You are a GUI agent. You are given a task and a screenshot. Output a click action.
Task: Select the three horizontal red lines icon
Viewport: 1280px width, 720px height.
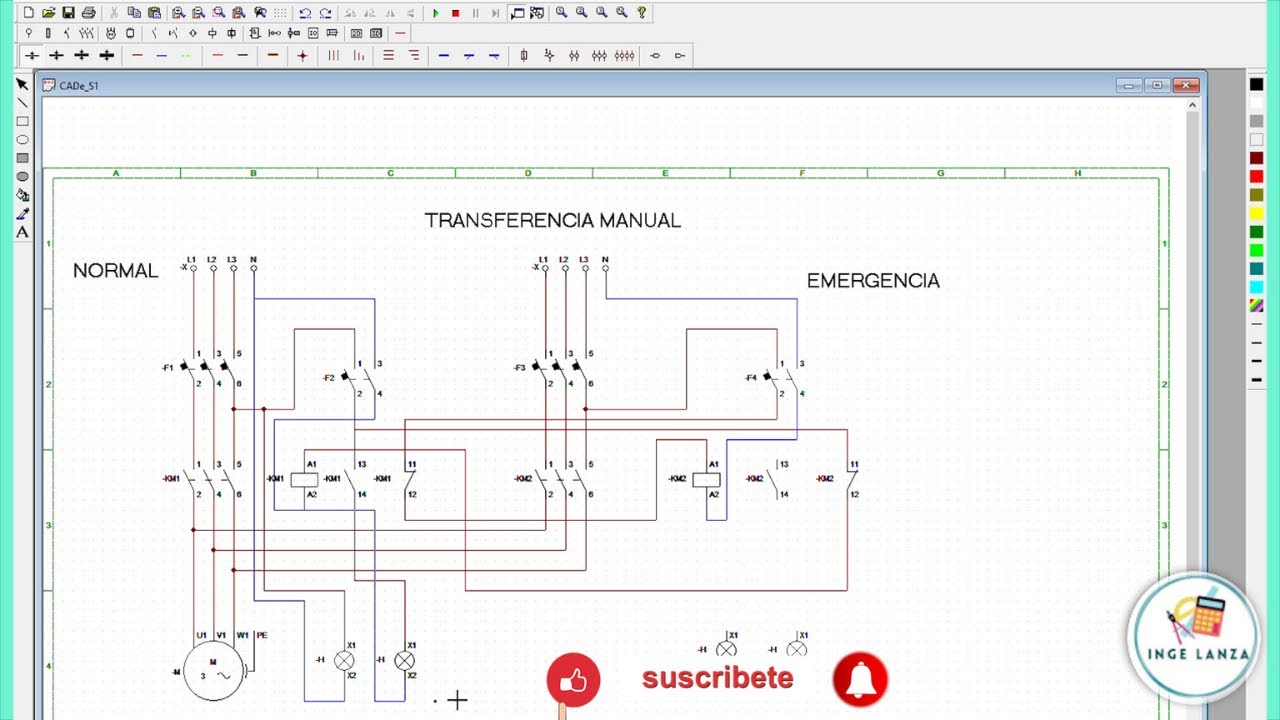389,56
